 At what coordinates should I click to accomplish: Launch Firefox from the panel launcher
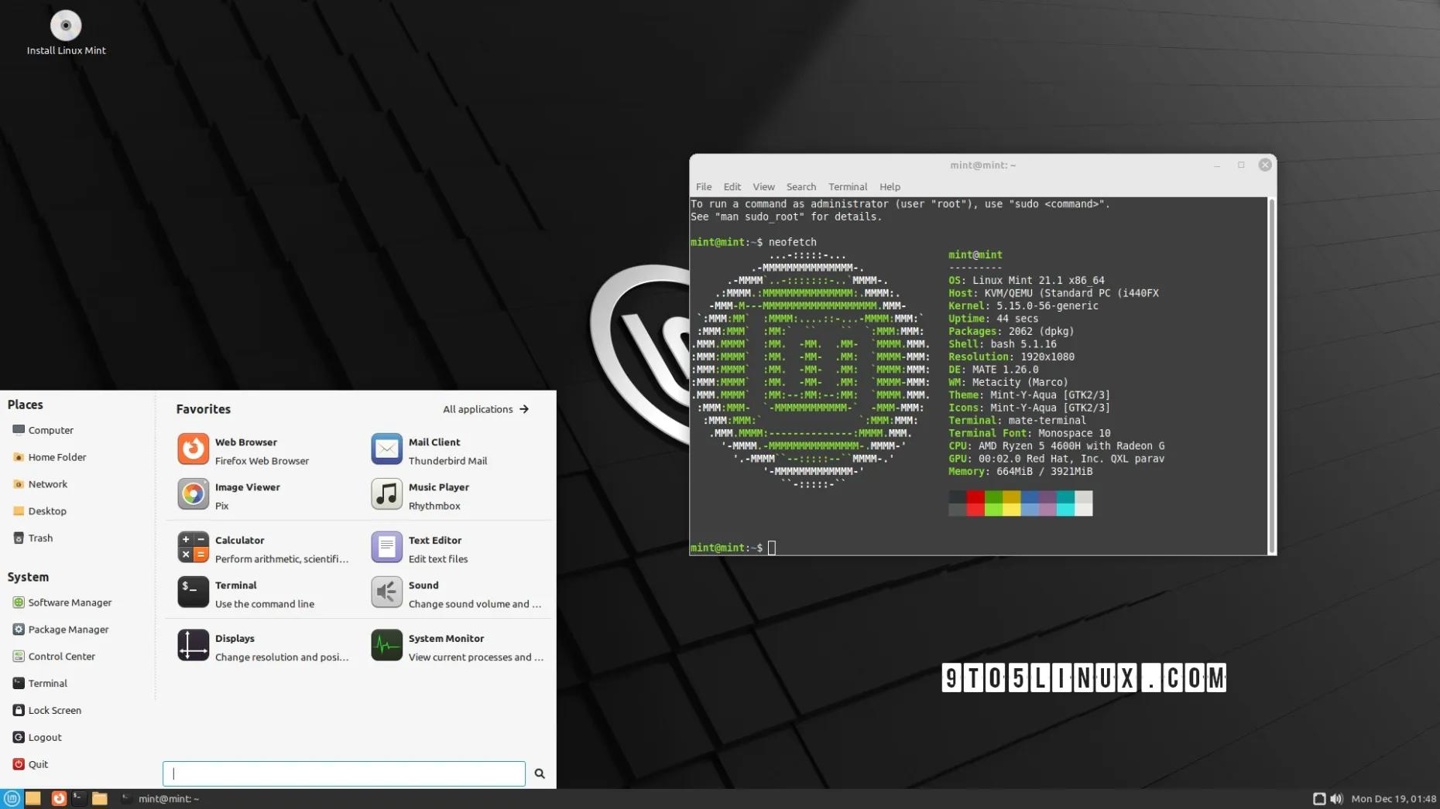(58, 799)
